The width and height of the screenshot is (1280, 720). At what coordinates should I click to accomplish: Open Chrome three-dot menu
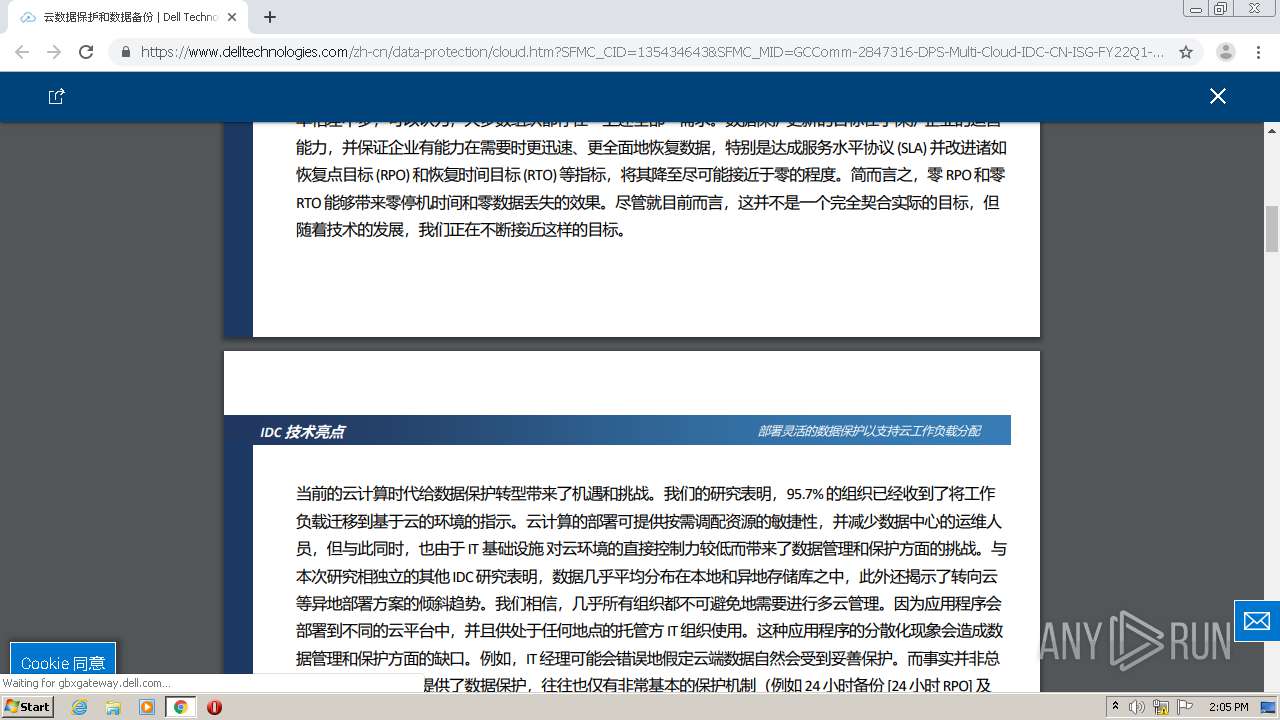1259,52
